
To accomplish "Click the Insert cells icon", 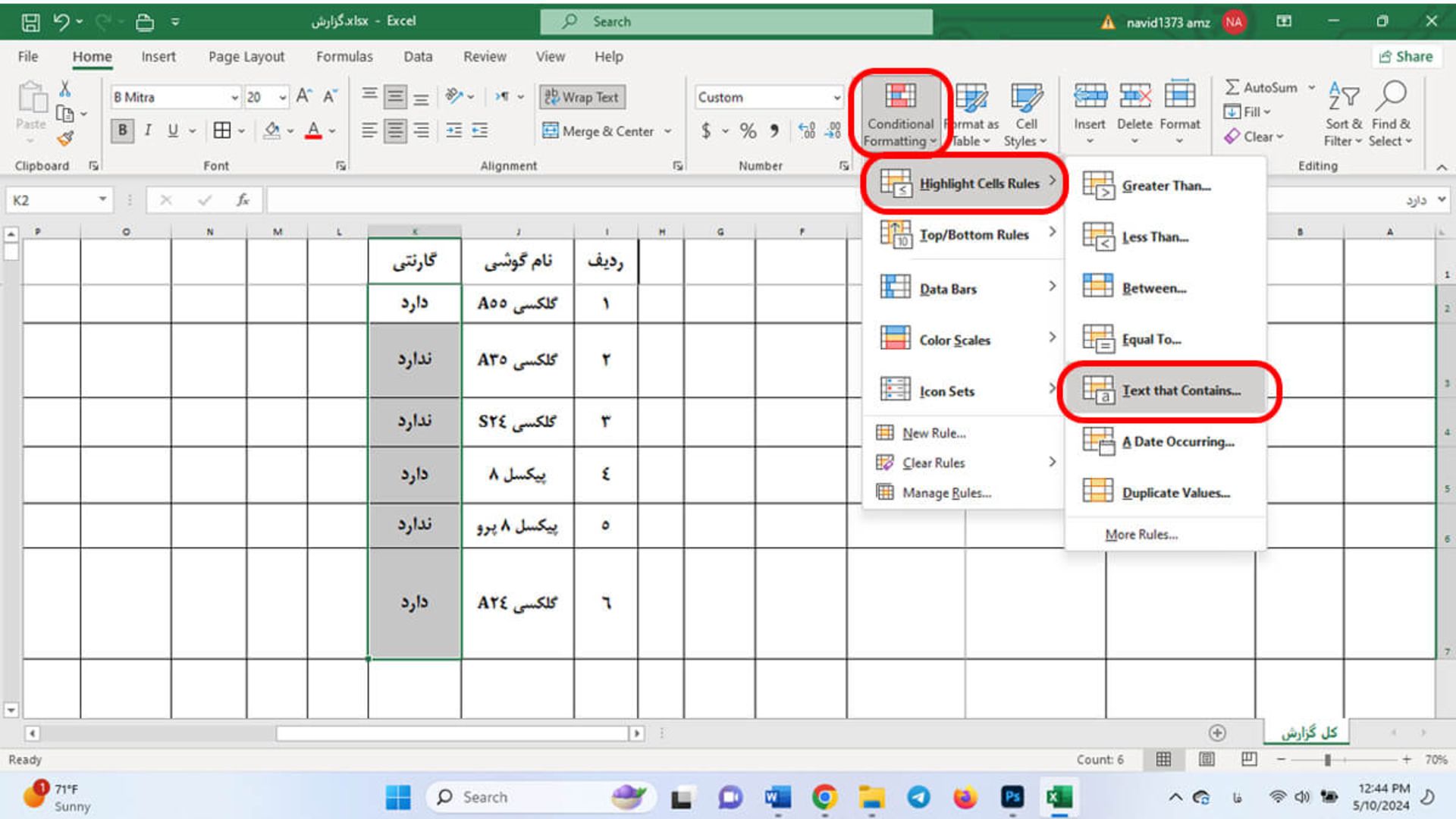I will click(x=1090, y=96).
